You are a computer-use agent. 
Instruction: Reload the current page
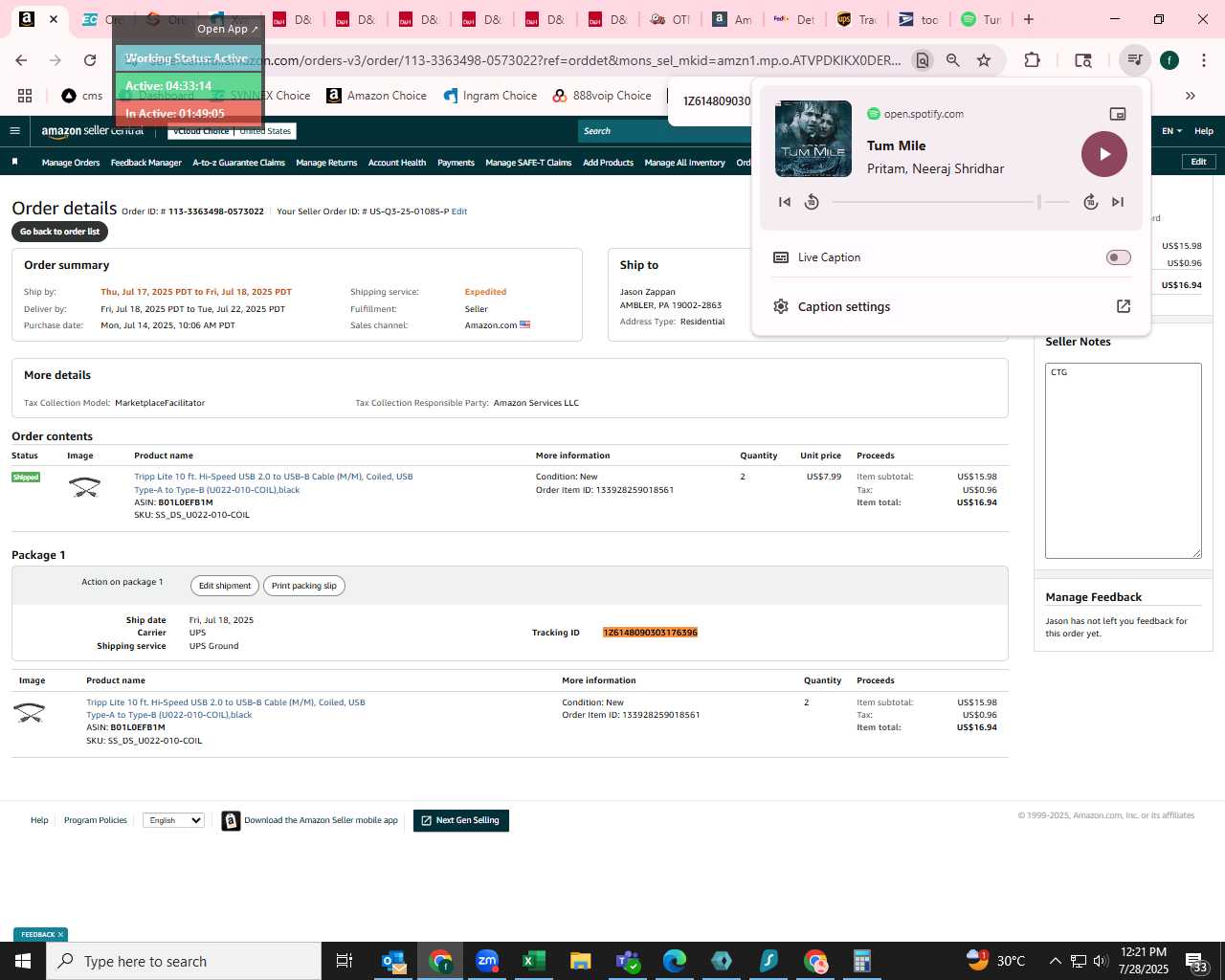coord(90,60)
